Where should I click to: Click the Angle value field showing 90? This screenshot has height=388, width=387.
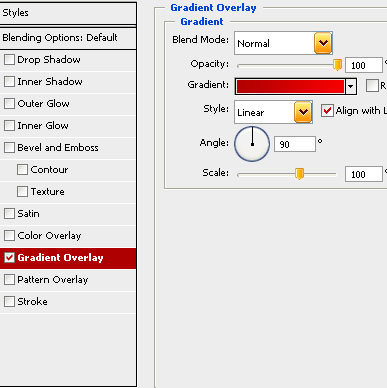[295, 144]
